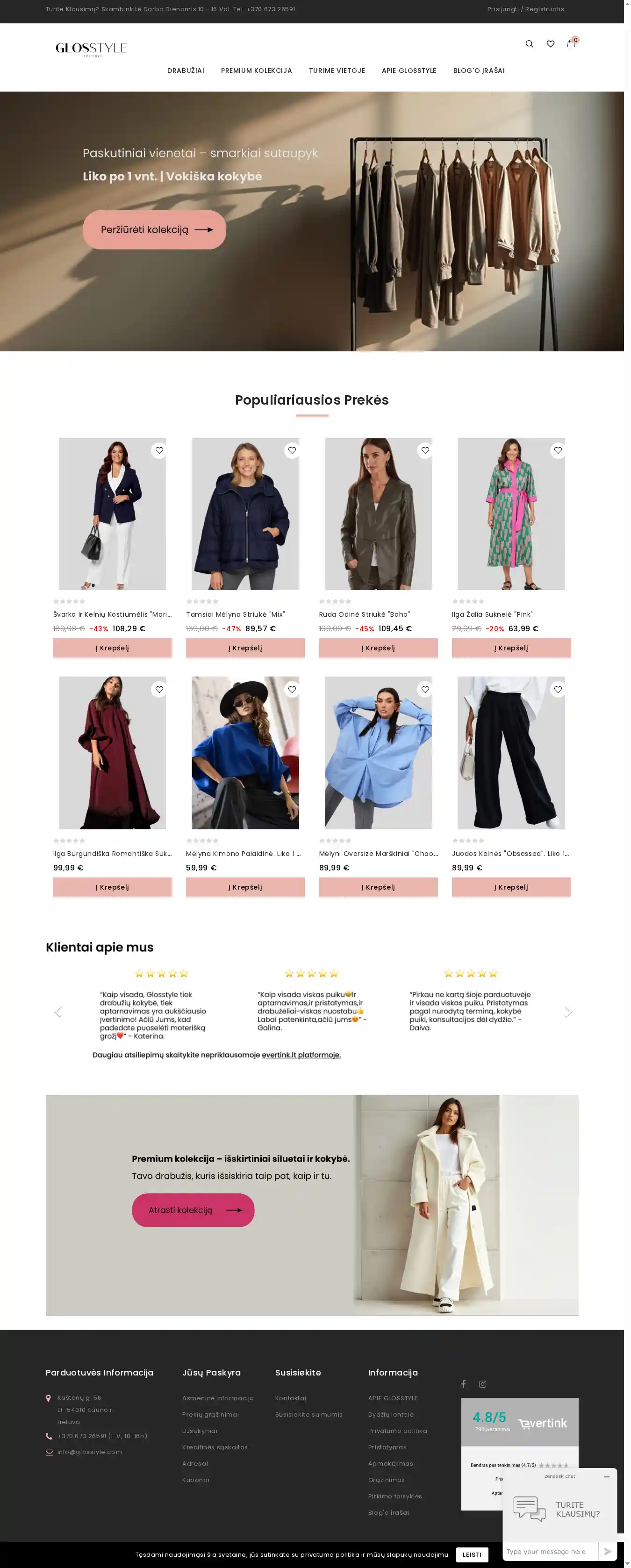Accept cookies with LEISTI button

click(472, 1554)
